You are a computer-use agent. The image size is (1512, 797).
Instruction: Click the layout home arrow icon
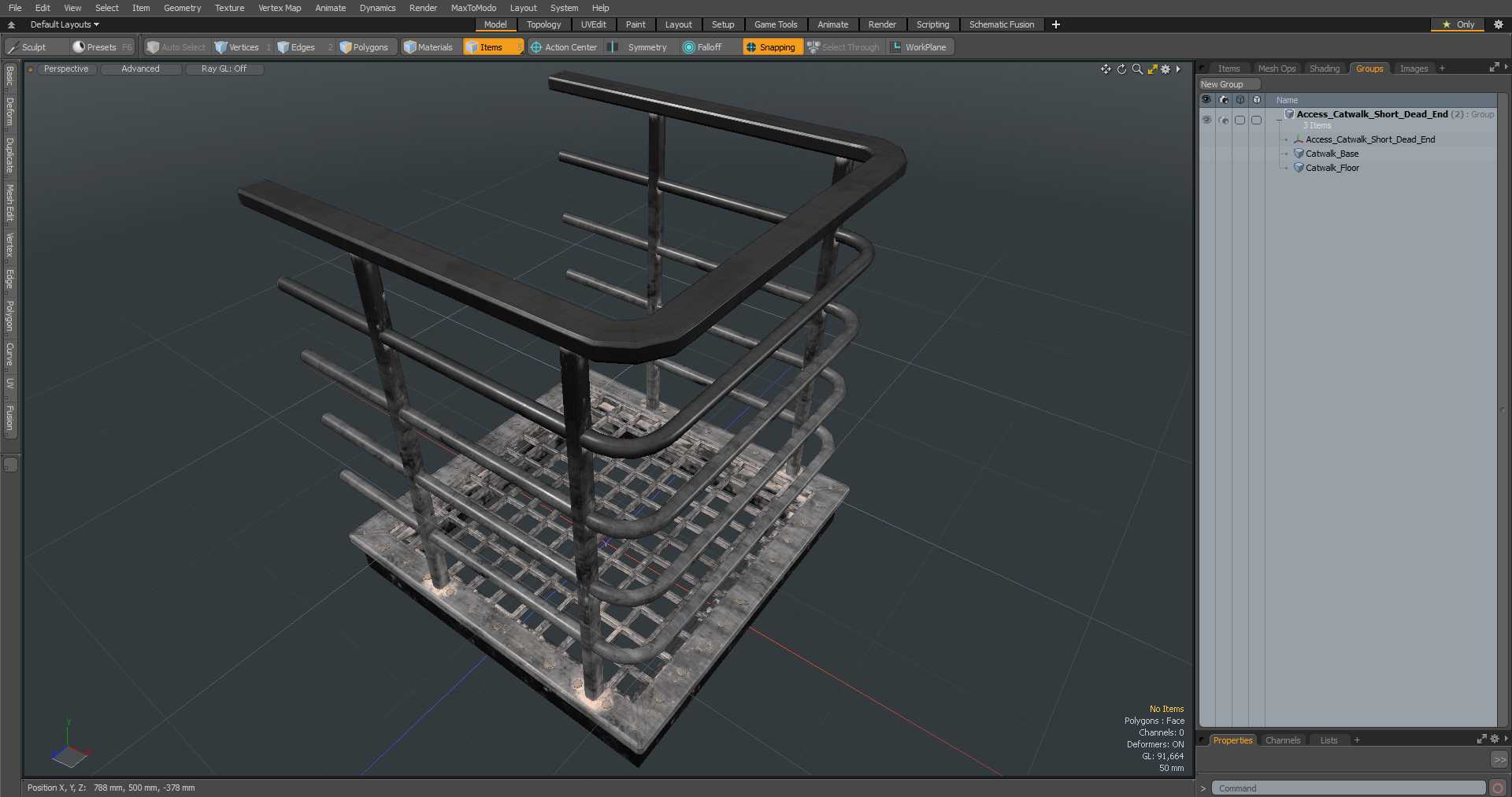[12, 24]
